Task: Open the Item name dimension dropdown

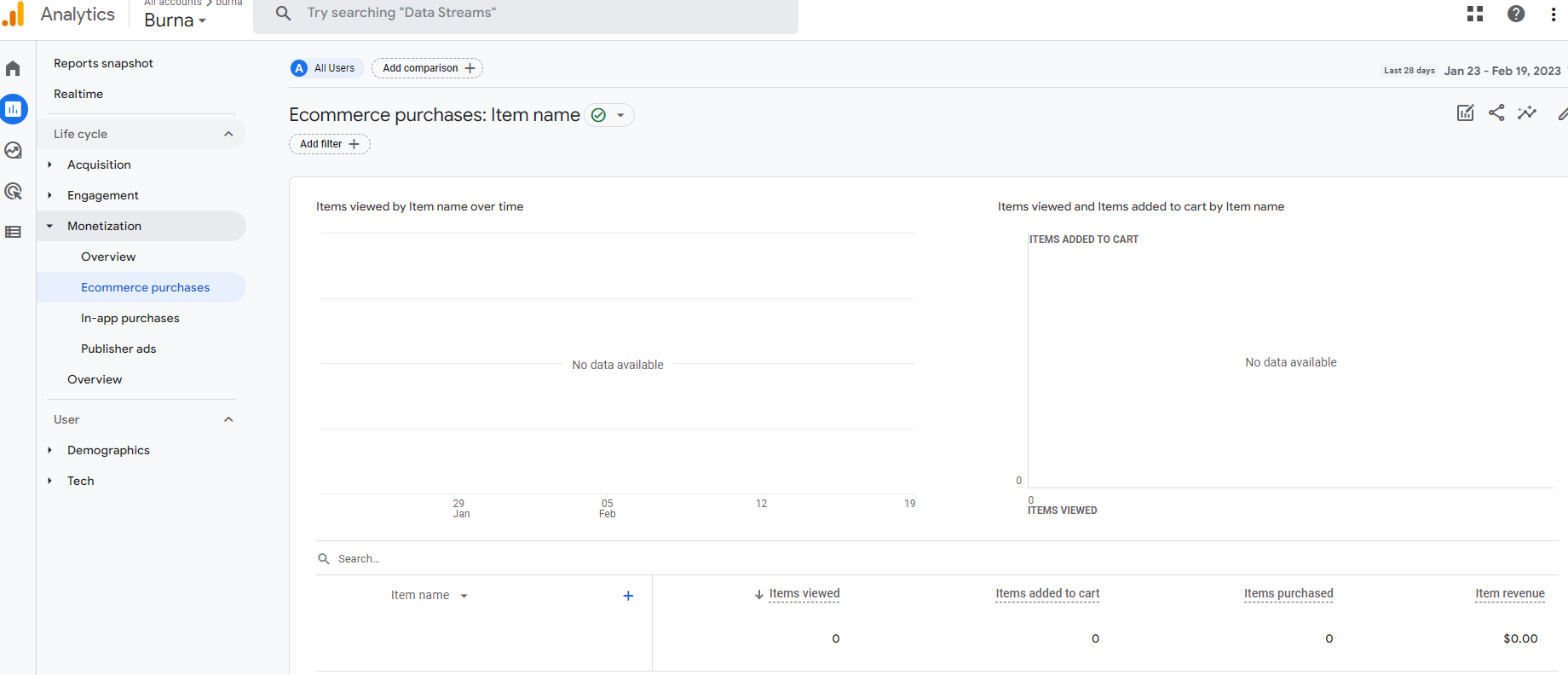Action: coord(464,596)
